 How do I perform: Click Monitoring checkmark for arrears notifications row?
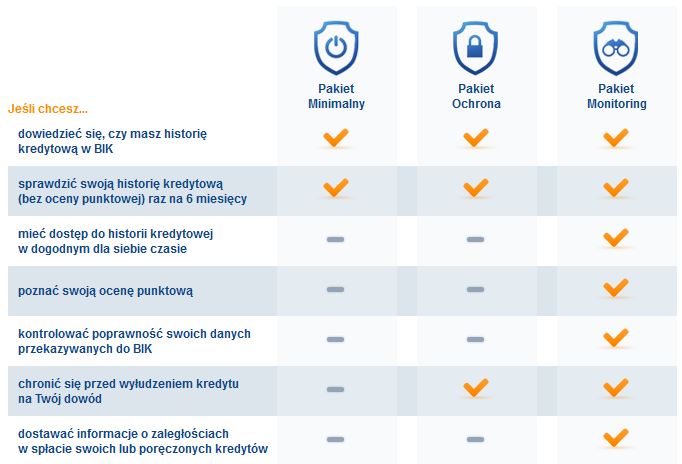coord(616,438)
